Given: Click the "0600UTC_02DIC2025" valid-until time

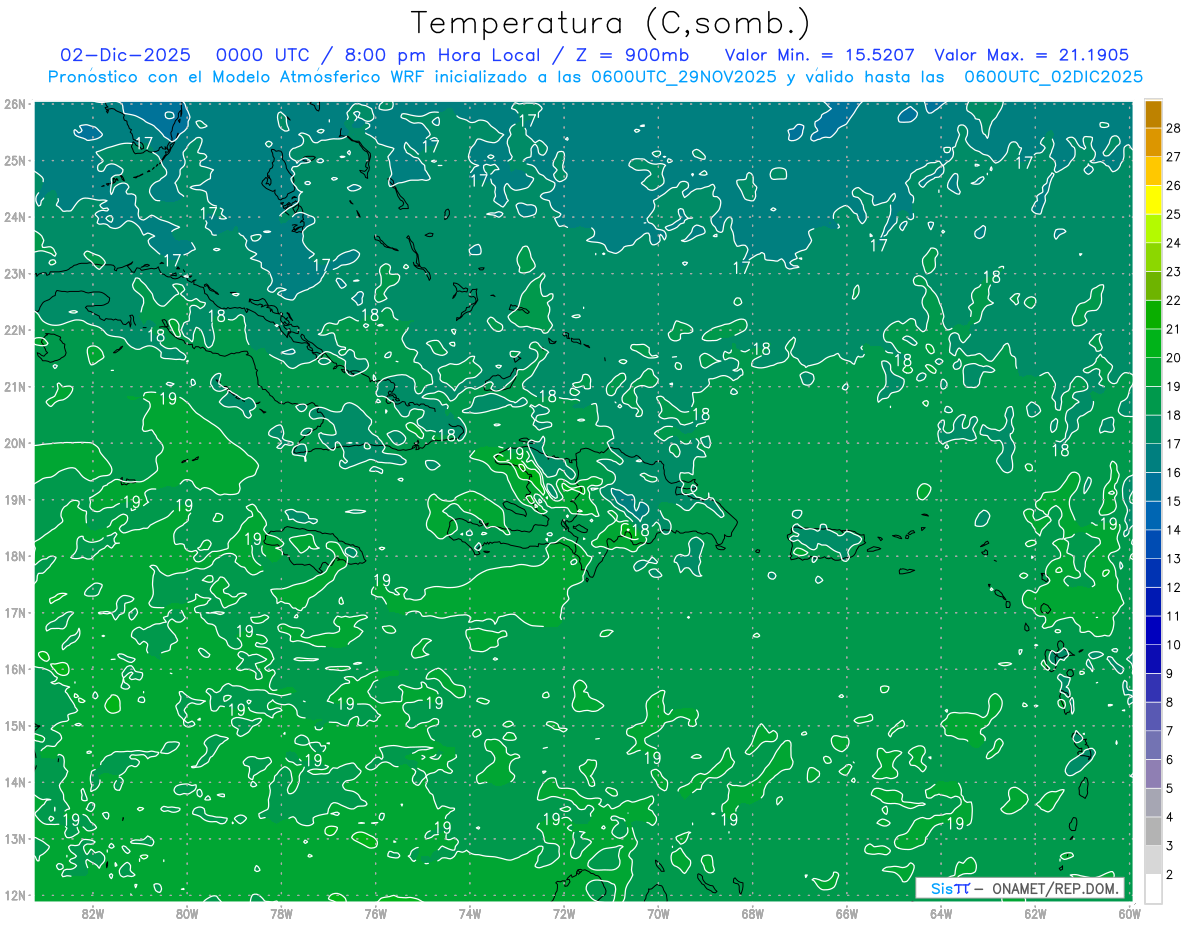Looking at the screenshot, I should (x=1053, y=77).
